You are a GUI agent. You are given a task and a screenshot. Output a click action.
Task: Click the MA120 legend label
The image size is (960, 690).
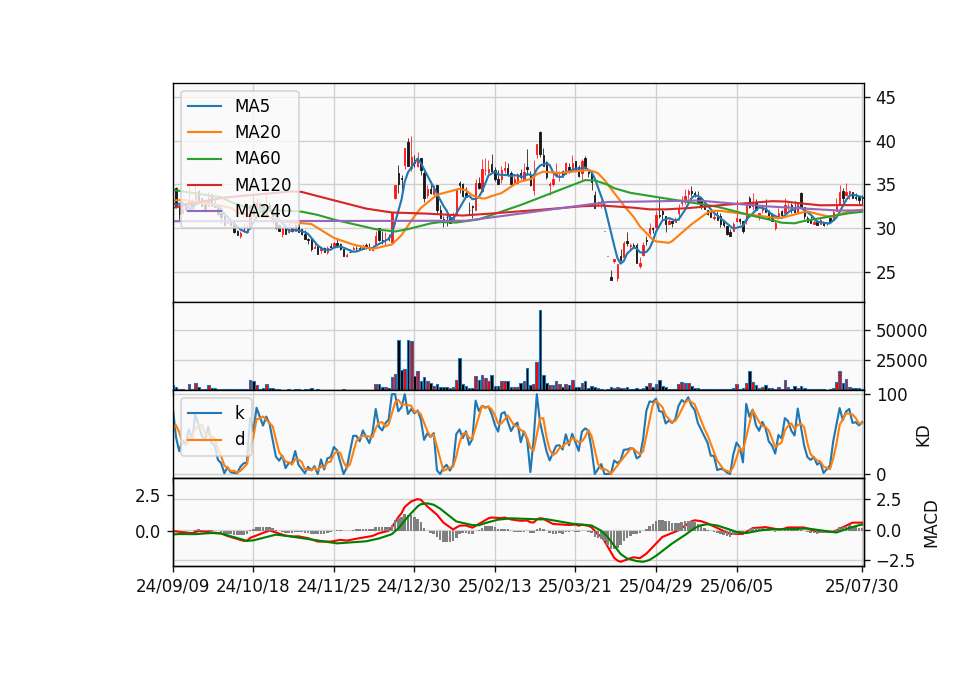pyautogui.click(x=263, y=184)
